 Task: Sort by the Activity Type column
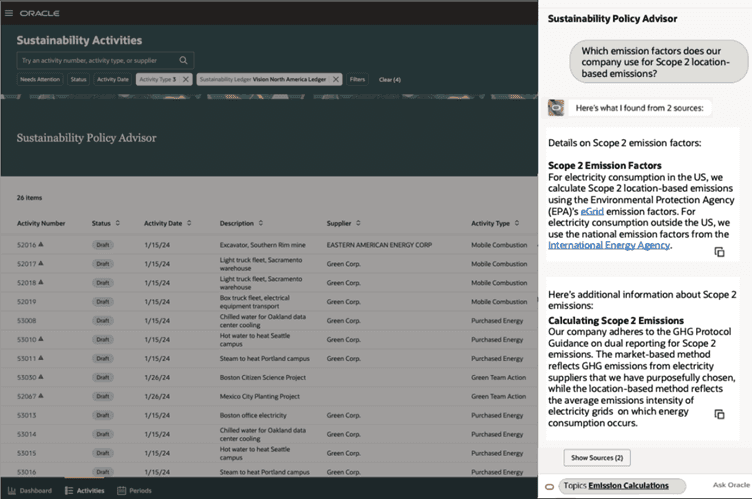pyautogui.click(x=517, y=223)
